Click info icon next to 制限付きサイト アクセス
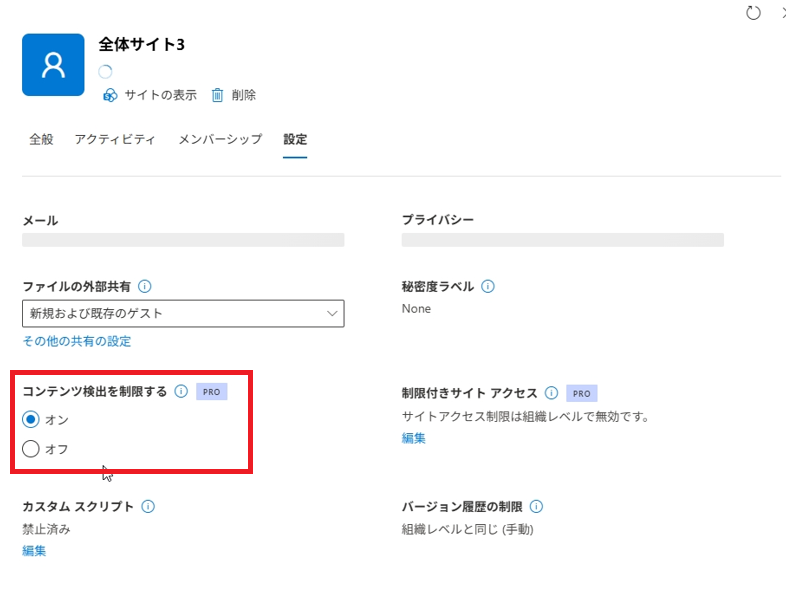This screenshot has height=603, width=786. click(551, 392)
